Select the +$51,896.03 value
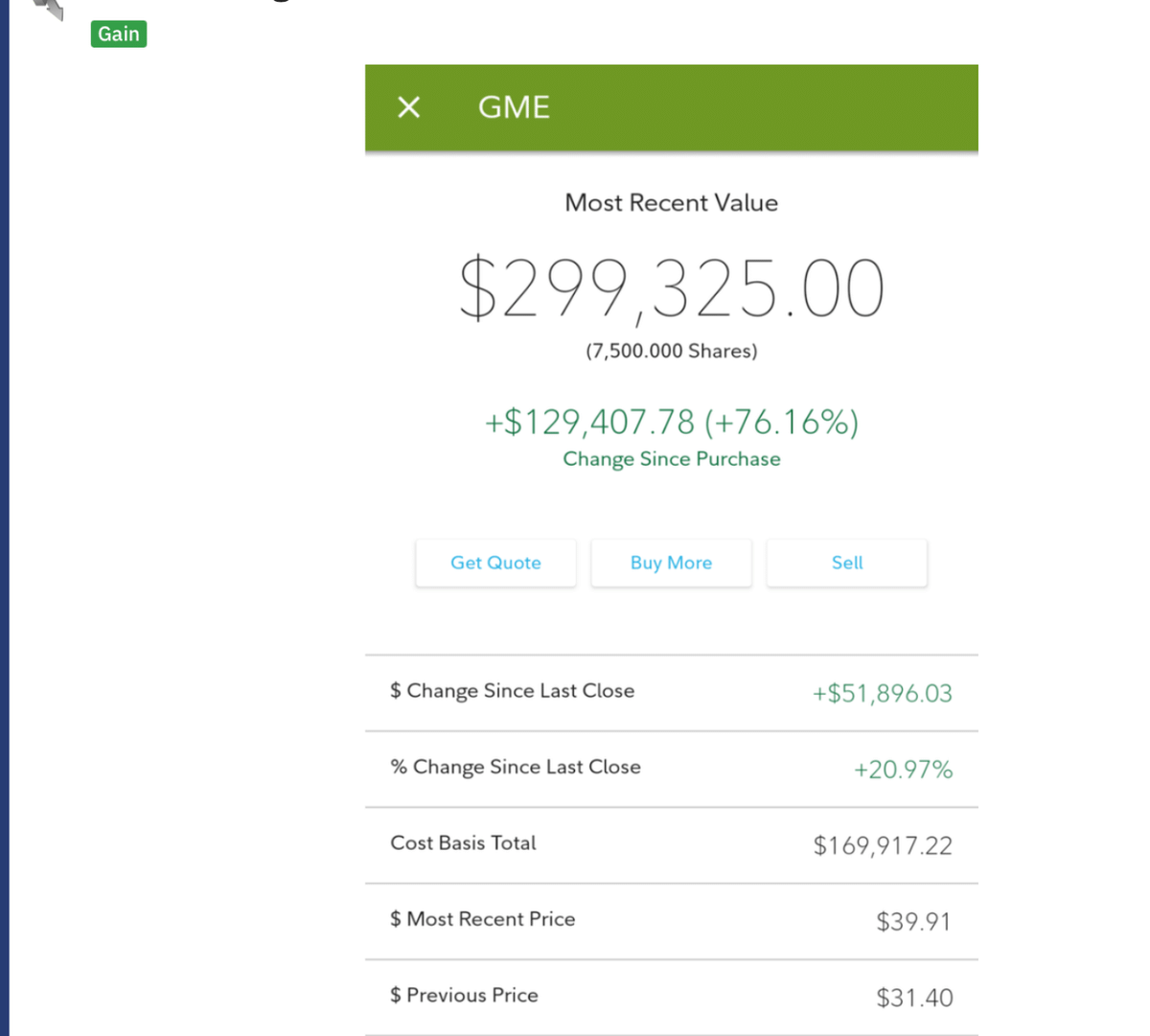Viewport: 1150px width, 1036px height. pyautogui.click(x=882, y=694)
